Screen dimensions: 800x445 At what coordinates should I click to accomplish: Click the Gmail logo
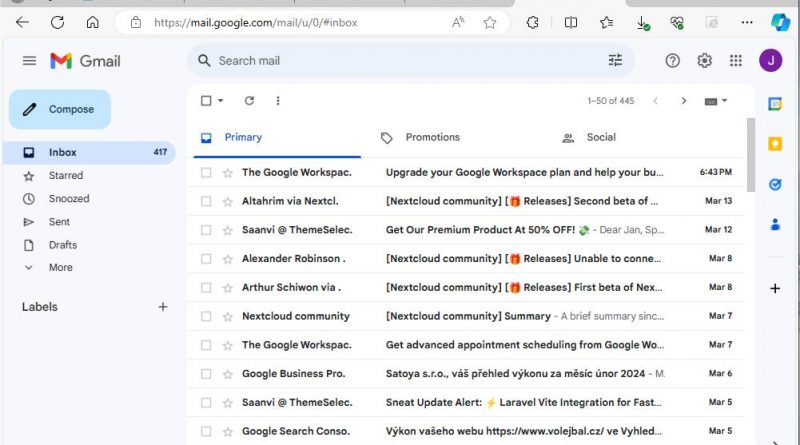point(85,61)
